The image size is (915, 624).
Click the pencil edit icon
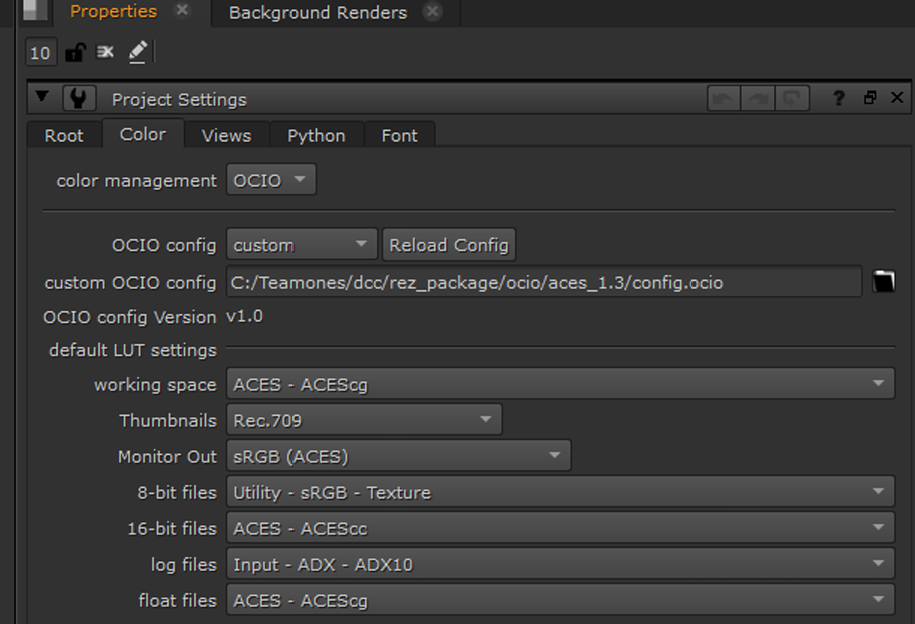tap(138, 52)
